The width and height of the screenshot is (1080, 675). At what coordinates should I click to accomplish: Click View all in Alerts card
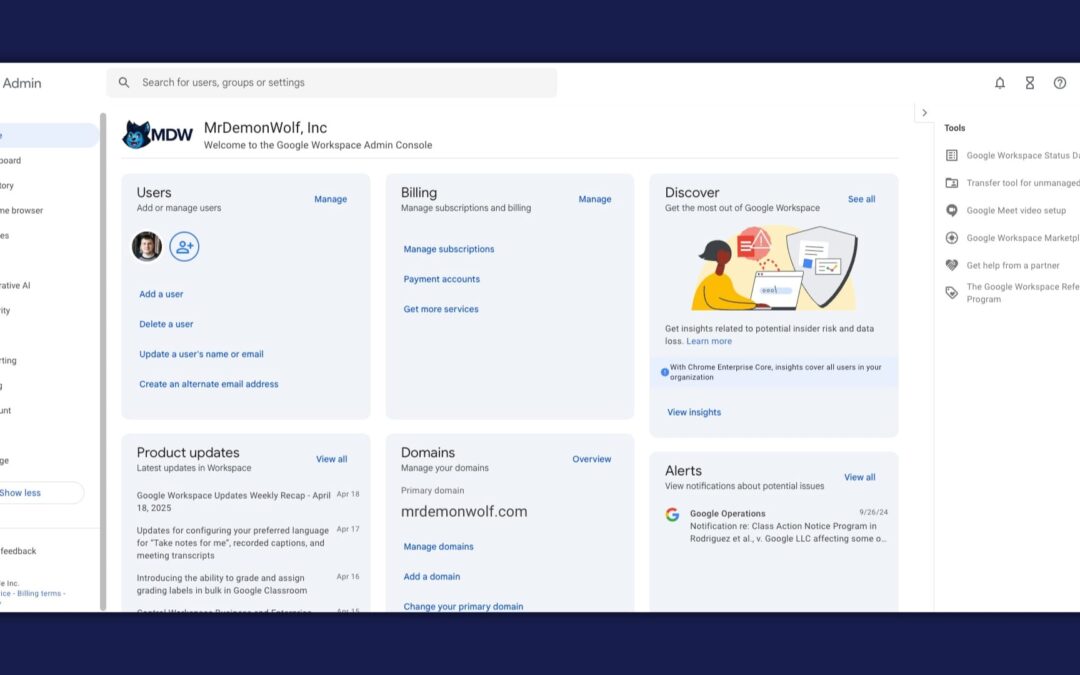click(x=860, y=477)
